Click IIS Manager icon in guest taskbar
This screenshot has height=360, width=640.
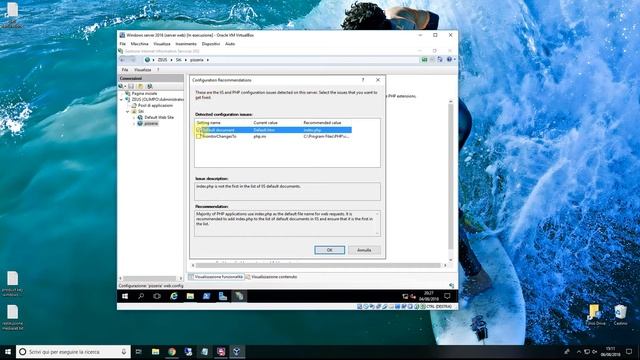click(239, 296)
